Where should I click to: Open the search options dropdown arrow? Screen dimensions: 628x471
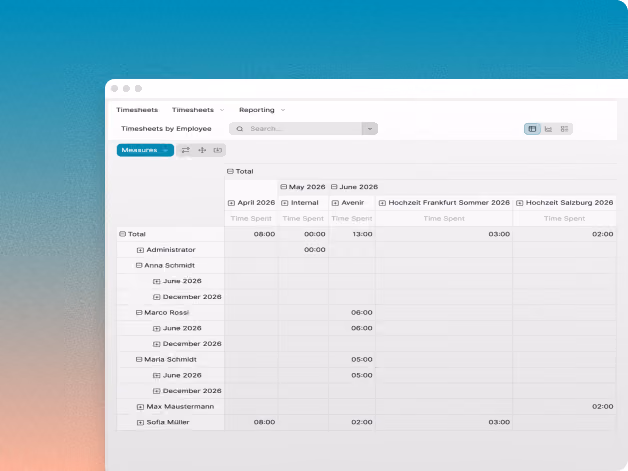(370, 129)
